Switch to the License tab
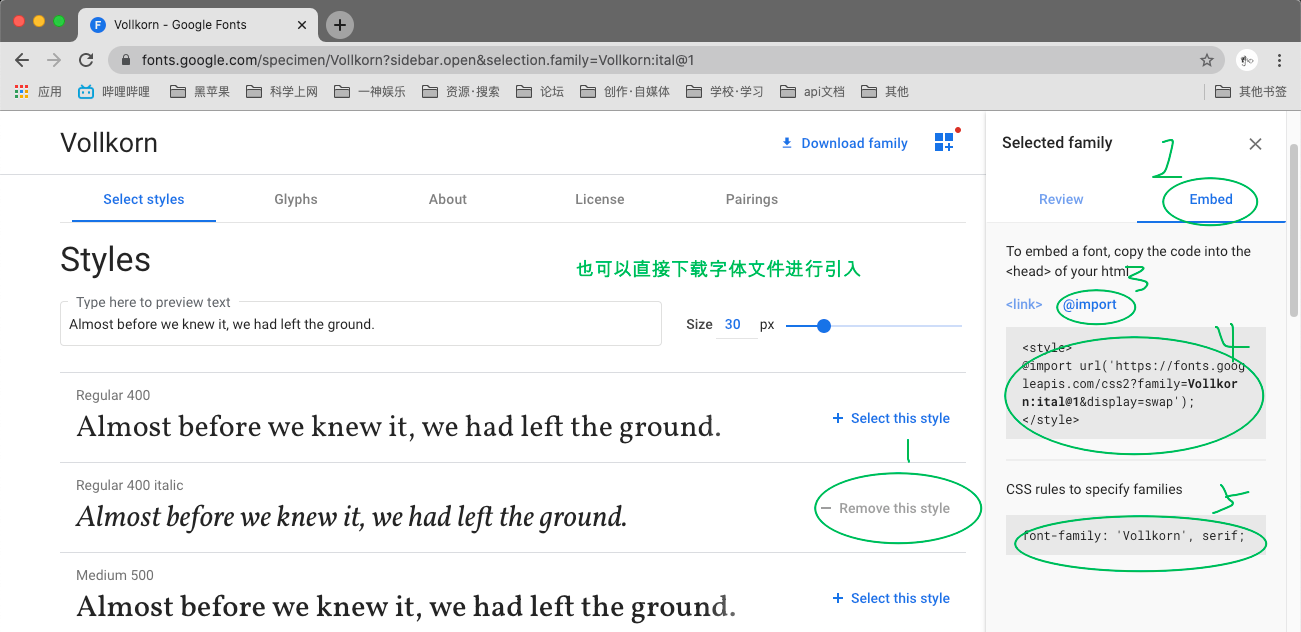Screen dimensions: 1301x632 click(x=600, y=199)
